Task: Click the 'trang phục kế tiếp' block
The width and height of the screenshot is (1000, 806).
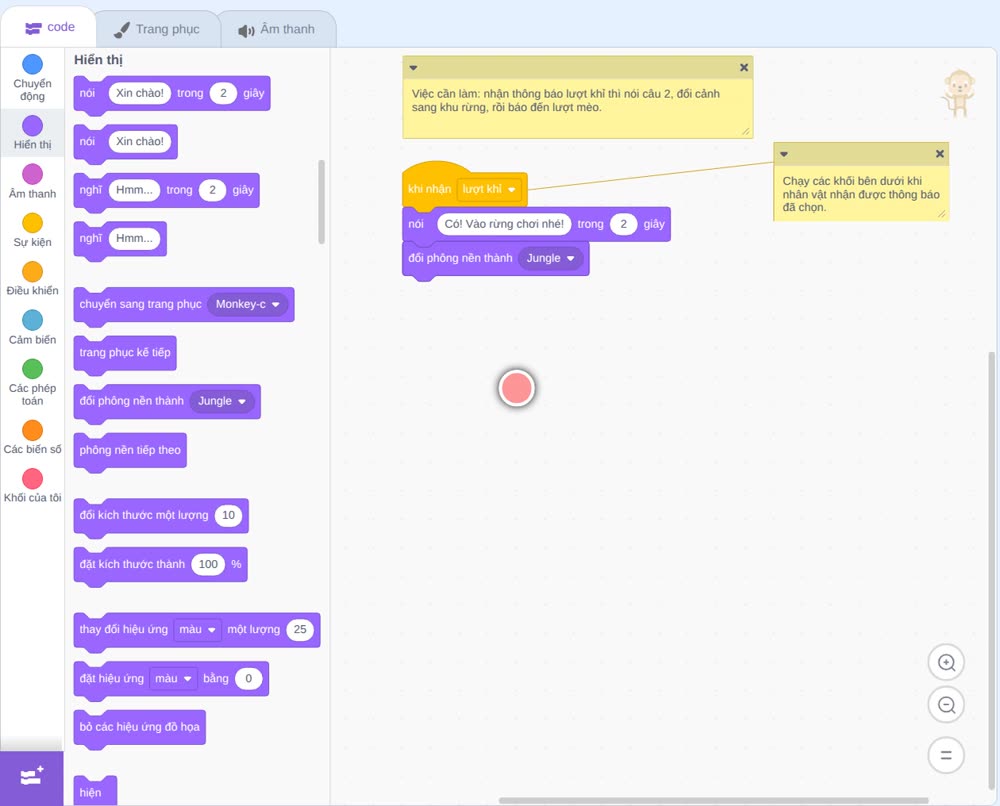Action: point(125,353)
